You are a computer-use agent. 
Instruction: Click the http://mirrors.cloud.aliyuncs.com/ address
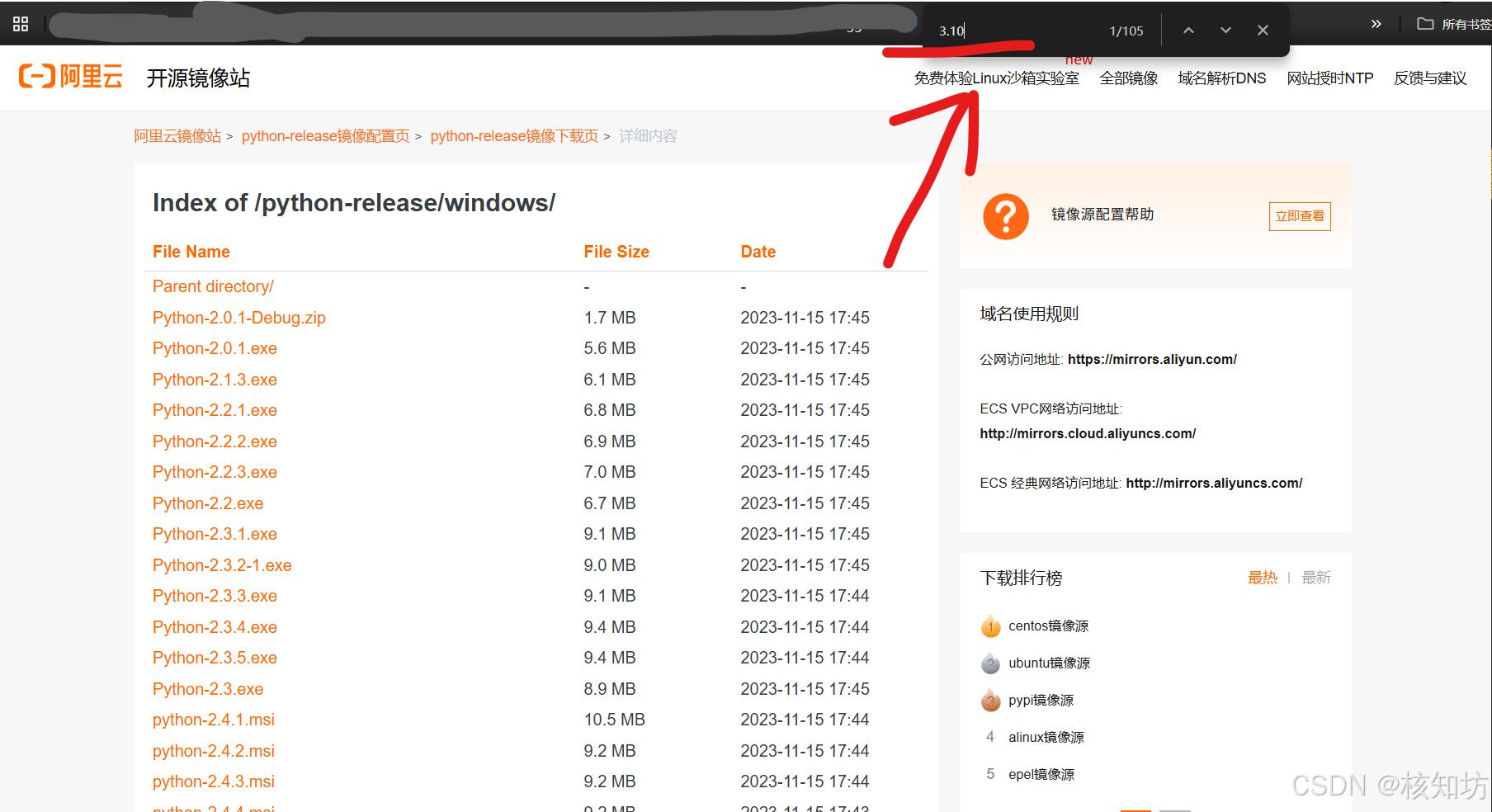pyautogui.click(x=1088, y=433)
